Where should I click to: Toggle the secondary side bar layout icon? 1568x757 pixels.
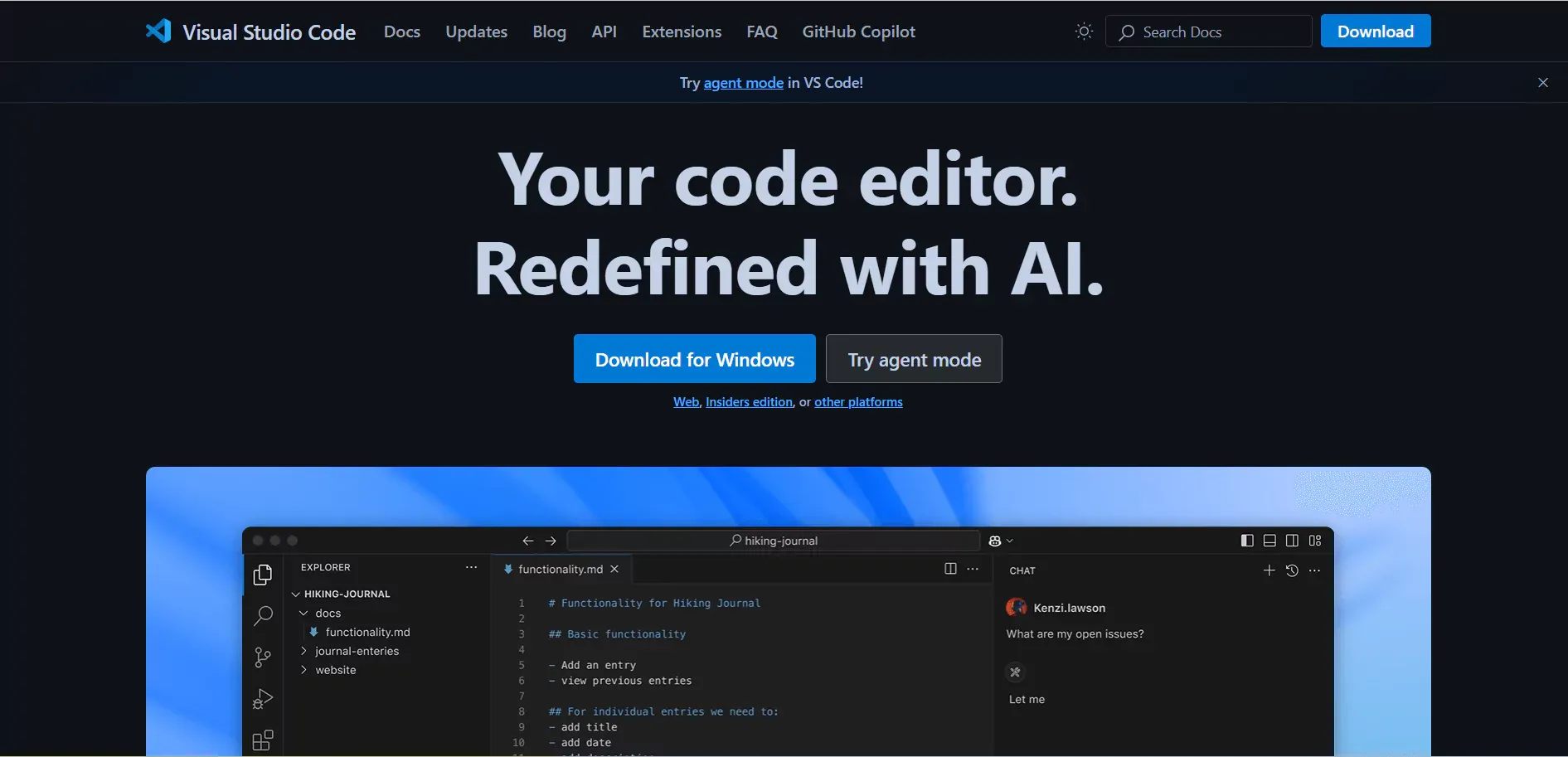tap(1292, 541)
